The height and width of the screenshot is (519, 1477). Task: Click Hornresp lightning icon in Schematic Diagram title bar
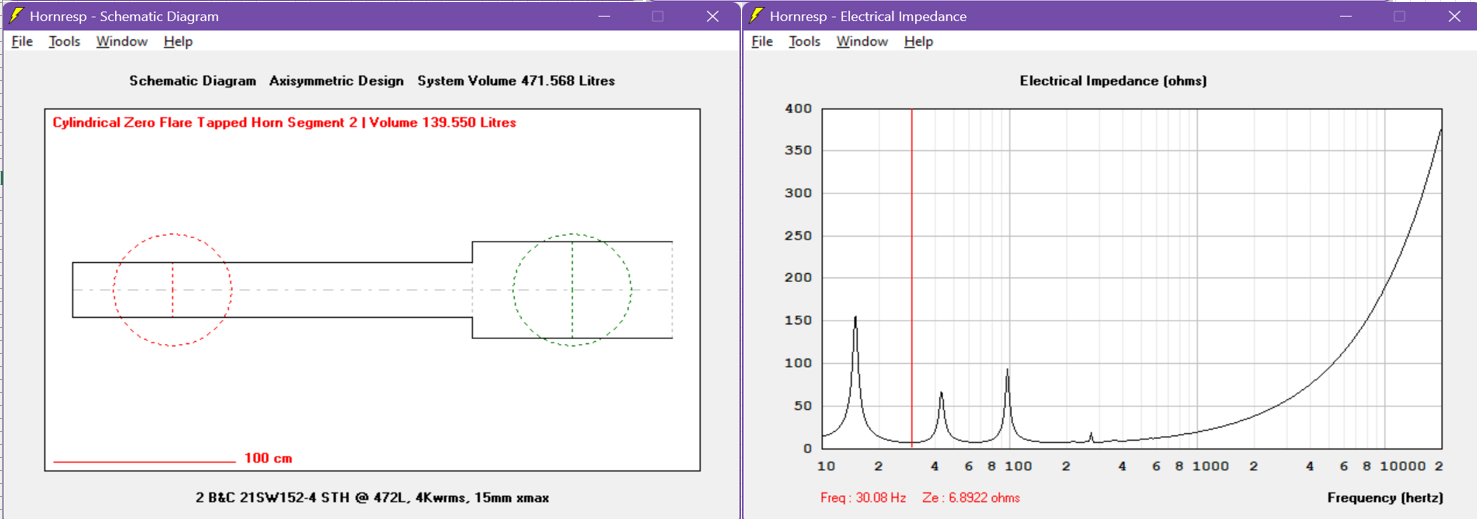pos(16,16)
